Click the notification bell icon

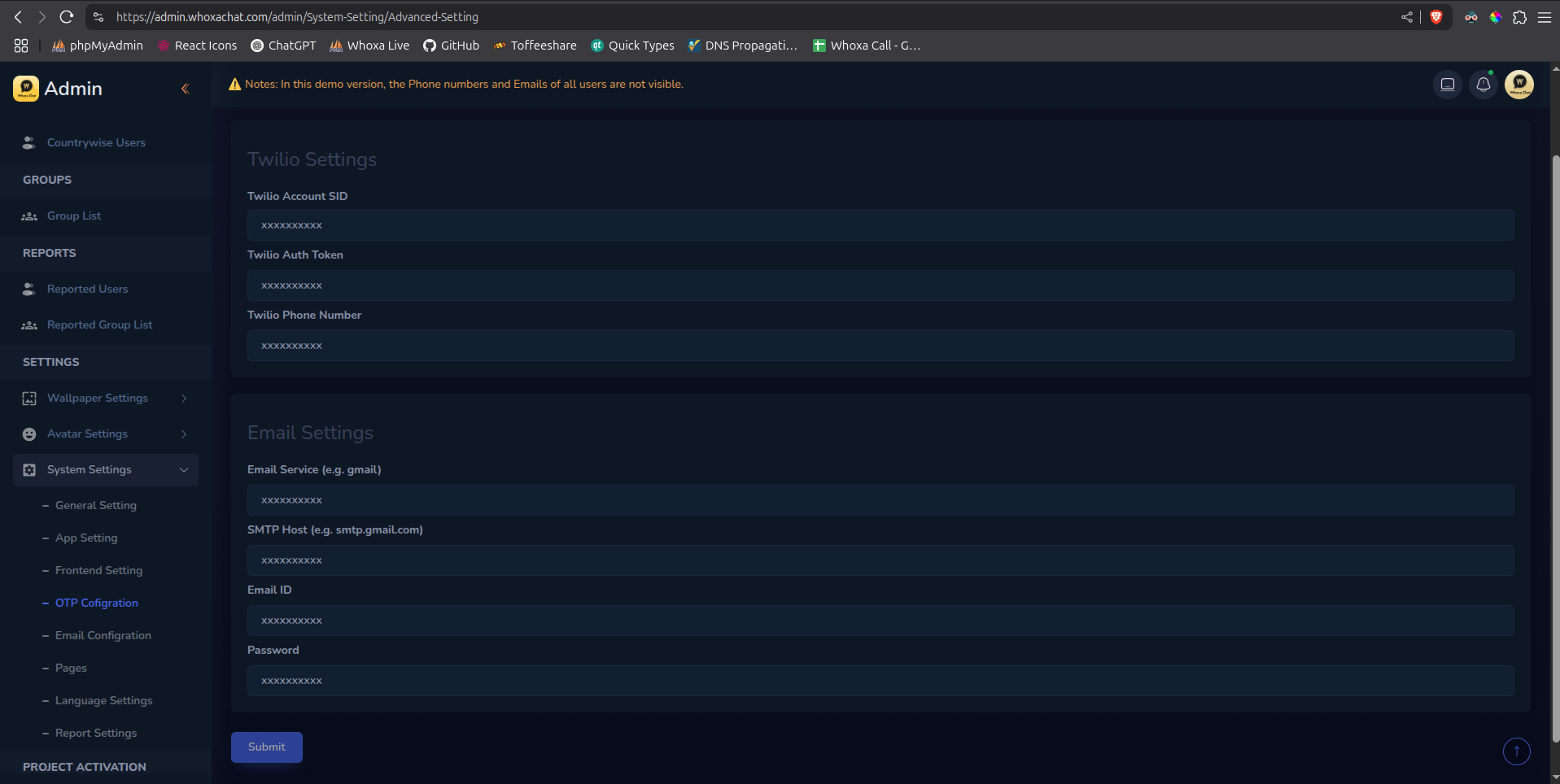[1483, 84]
